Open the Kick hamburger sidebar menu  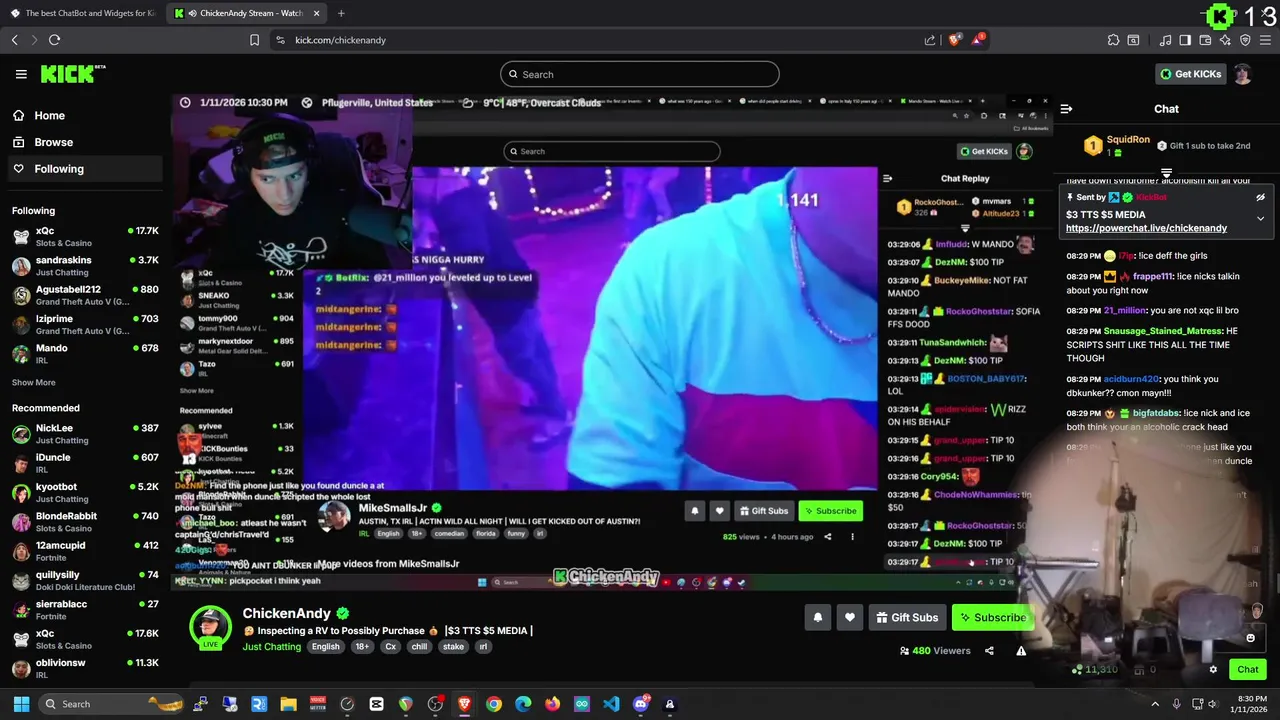pyautogui.click(x=21, y=74)
